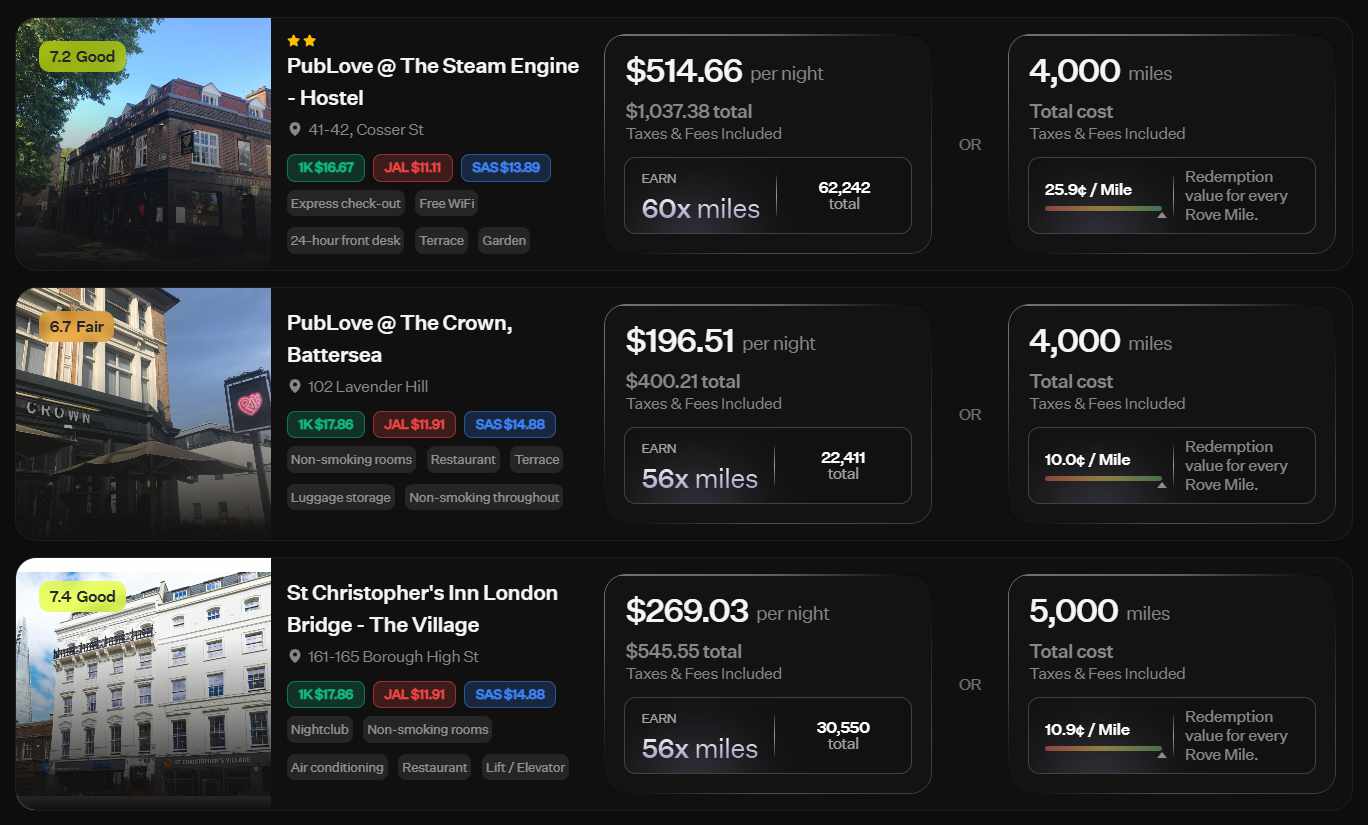Click the 6.7 Fair rating badge
Image resolution: width=1368 pixels, height=825 pixels.
pyautogui.click(x=76, y=327)
